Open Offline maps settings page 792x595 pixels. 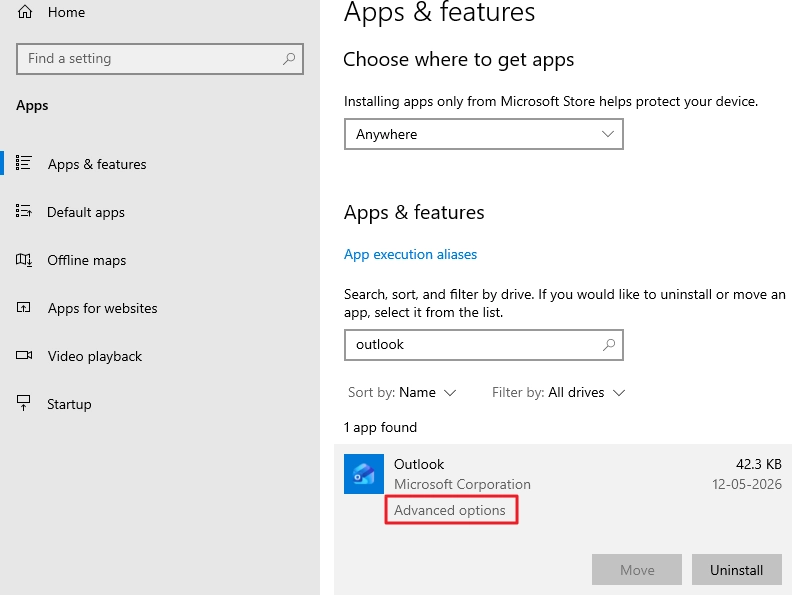point(87,260)
